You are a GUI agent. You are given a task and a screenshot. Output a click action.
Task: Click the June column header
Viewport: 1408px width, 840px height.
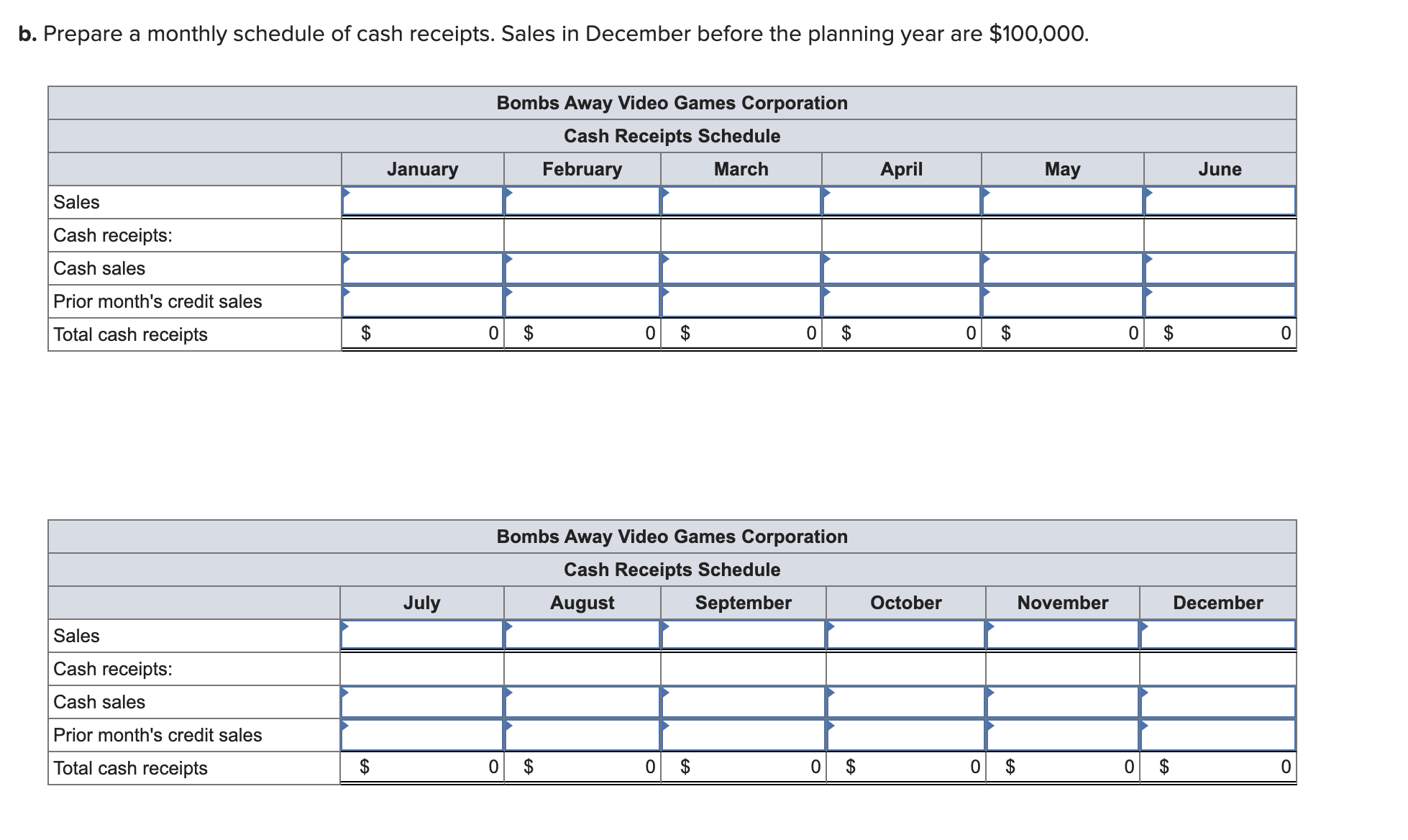click(1220, 169)
